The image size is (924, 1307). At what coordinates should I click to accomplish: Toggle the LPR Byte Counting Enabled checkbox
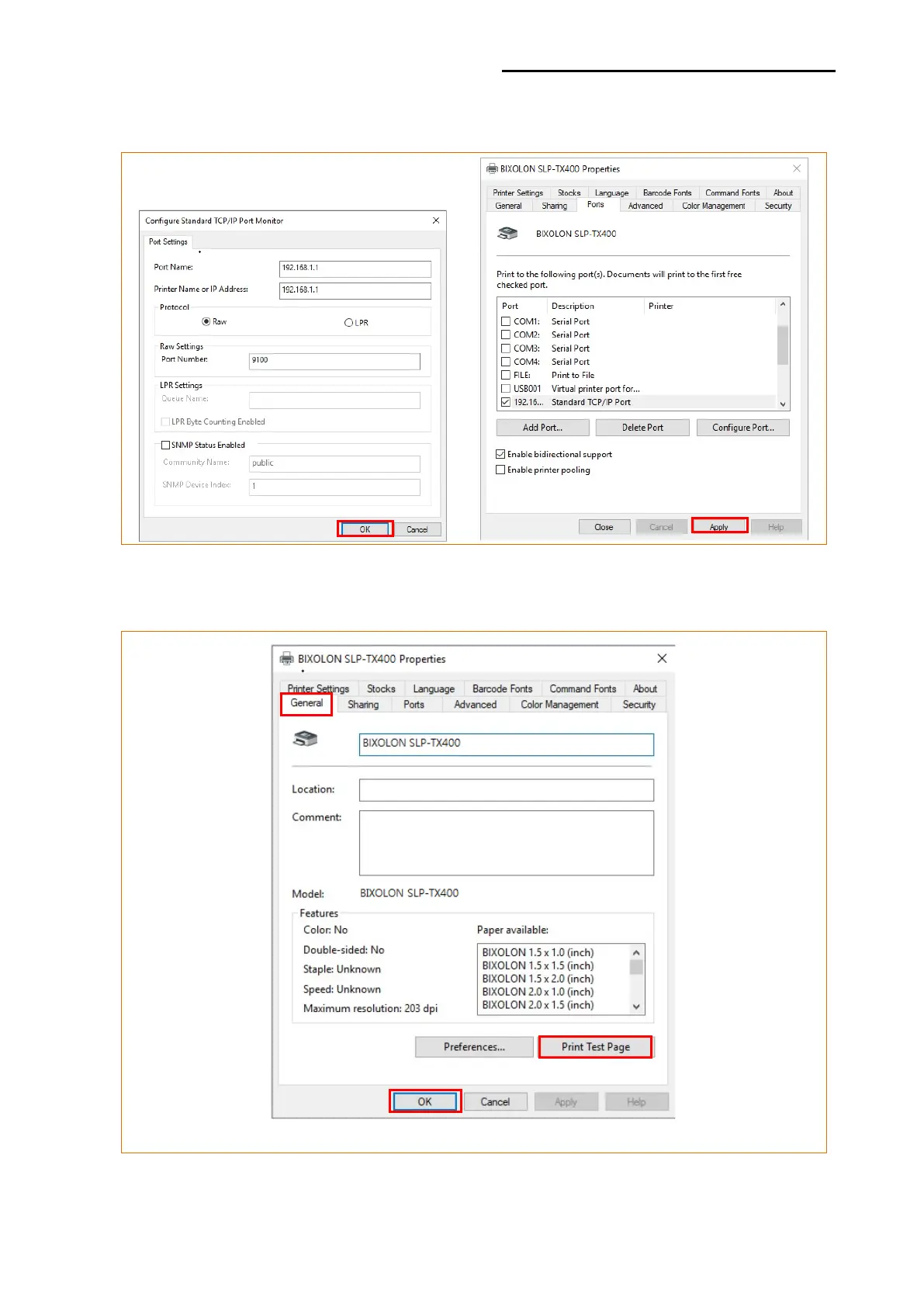coord(165,422)
